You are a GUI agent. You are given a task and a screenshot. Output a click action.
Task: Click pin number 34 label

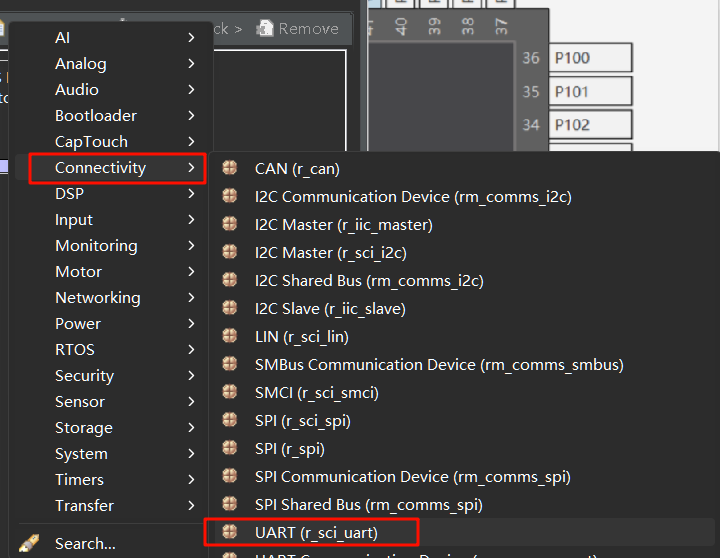531,125
